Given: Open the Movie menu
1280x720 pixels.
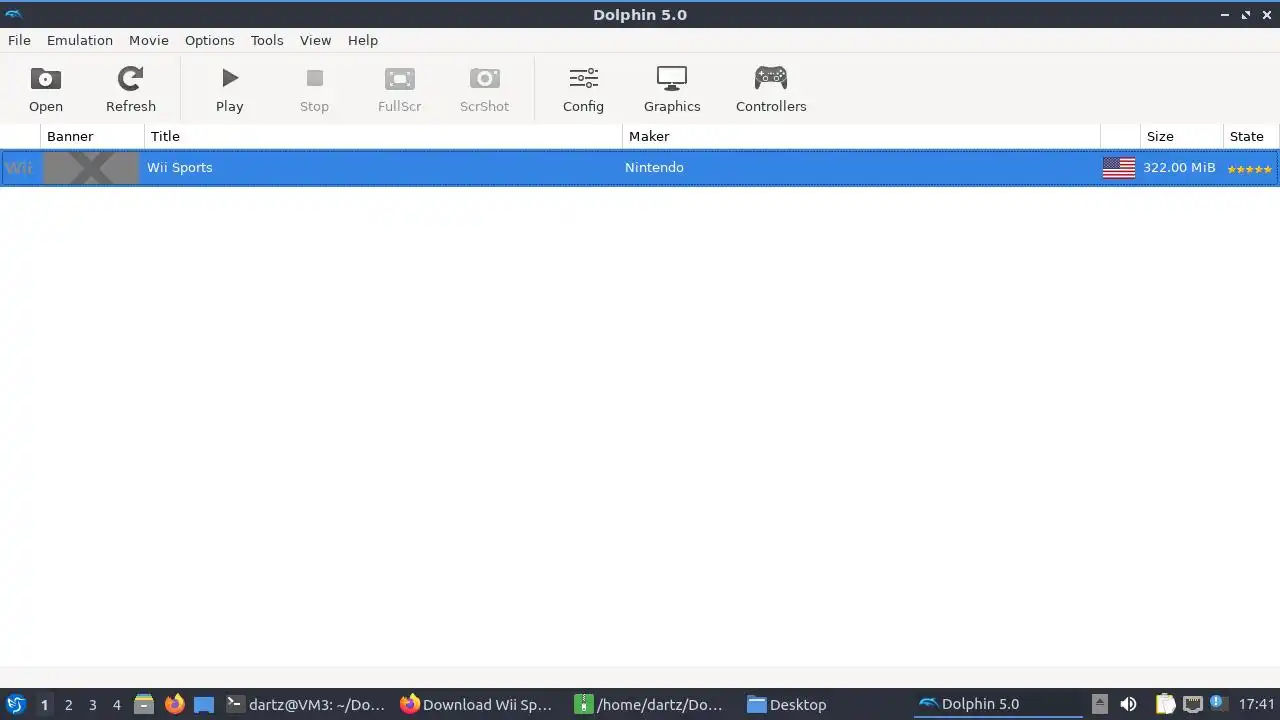Looking at the screenshot, I should (x=148, y=40).
